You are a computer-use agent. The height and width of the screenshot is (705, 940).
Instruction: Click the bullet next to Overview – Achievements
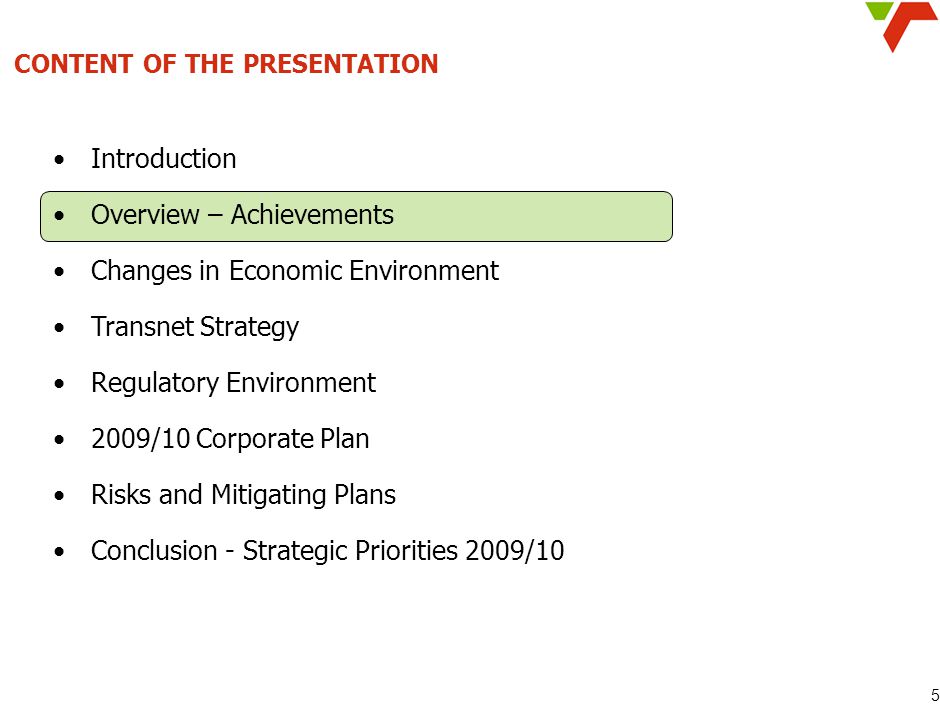click(x=59, y=216)
